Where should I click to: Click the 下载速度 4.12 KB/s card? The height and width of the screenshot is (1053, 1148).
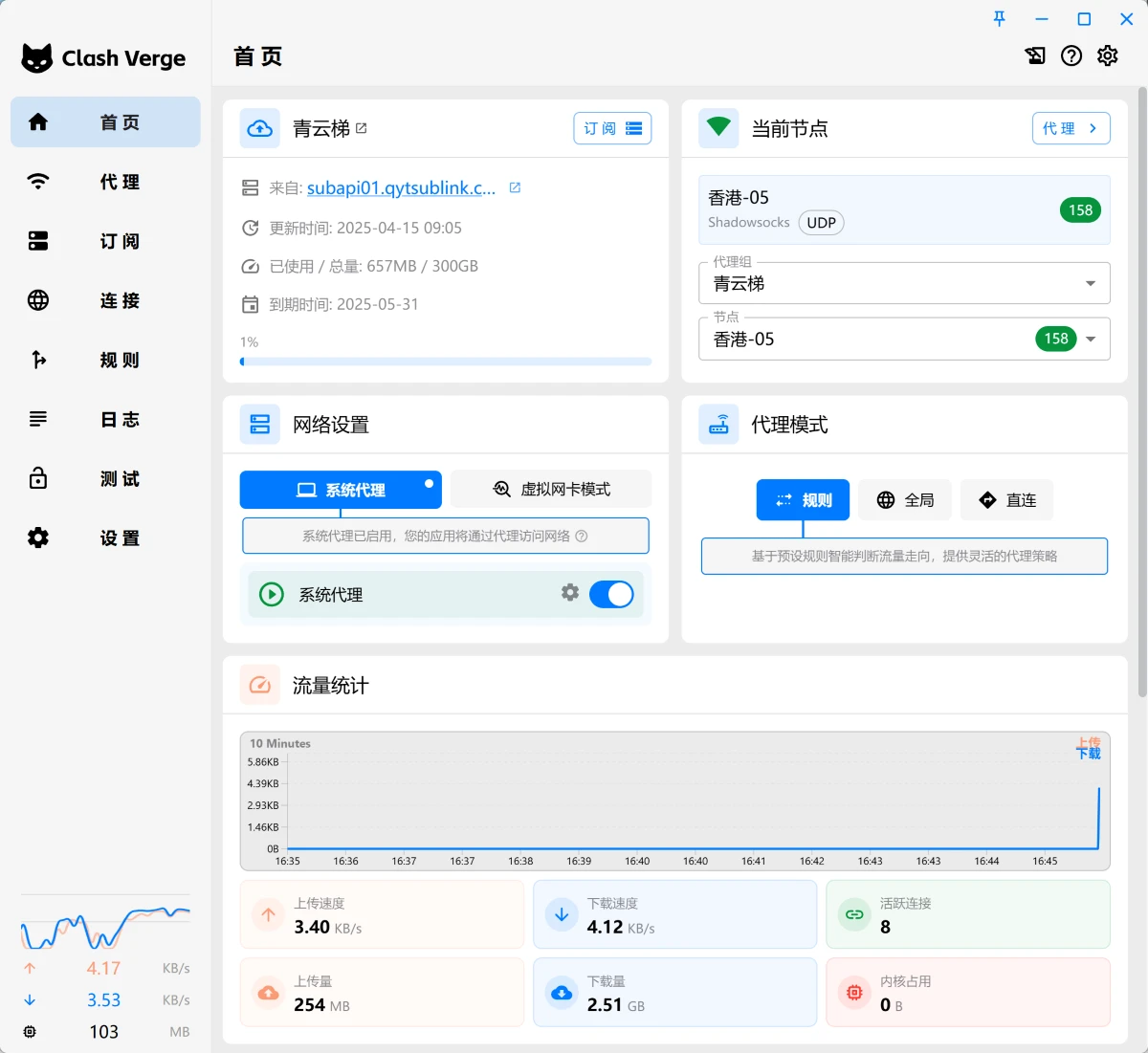[x=675, y=914]
